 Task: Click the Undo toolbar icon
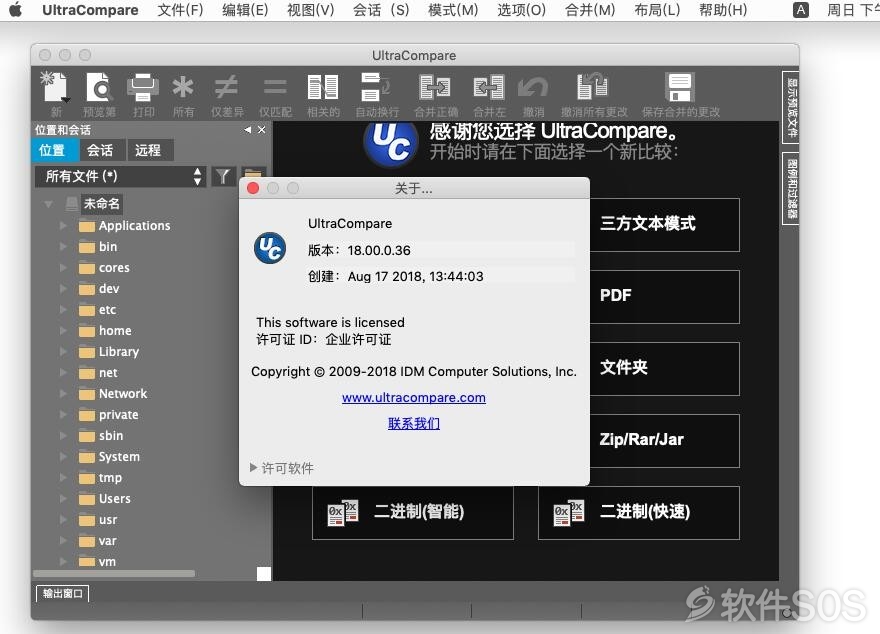point(533,88)
